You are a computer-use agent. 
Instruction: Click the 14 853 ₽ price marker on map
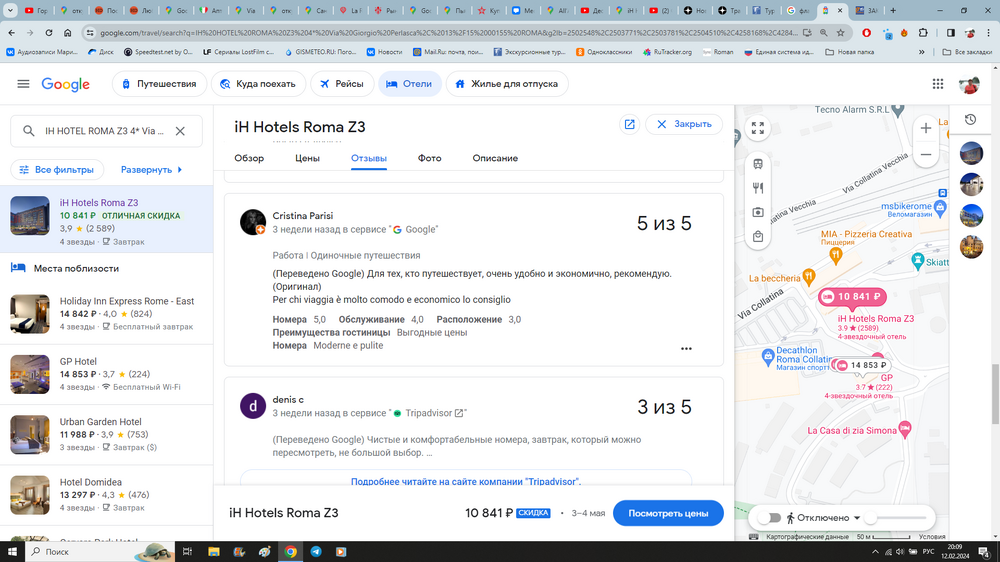coord(862,365)
